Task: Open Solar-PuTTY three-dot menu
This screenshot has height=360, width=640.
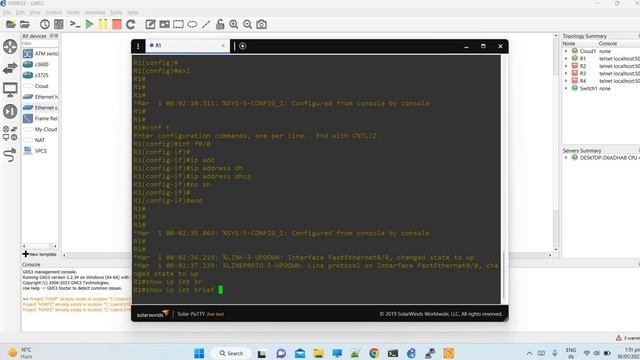Action: [138, 46]
